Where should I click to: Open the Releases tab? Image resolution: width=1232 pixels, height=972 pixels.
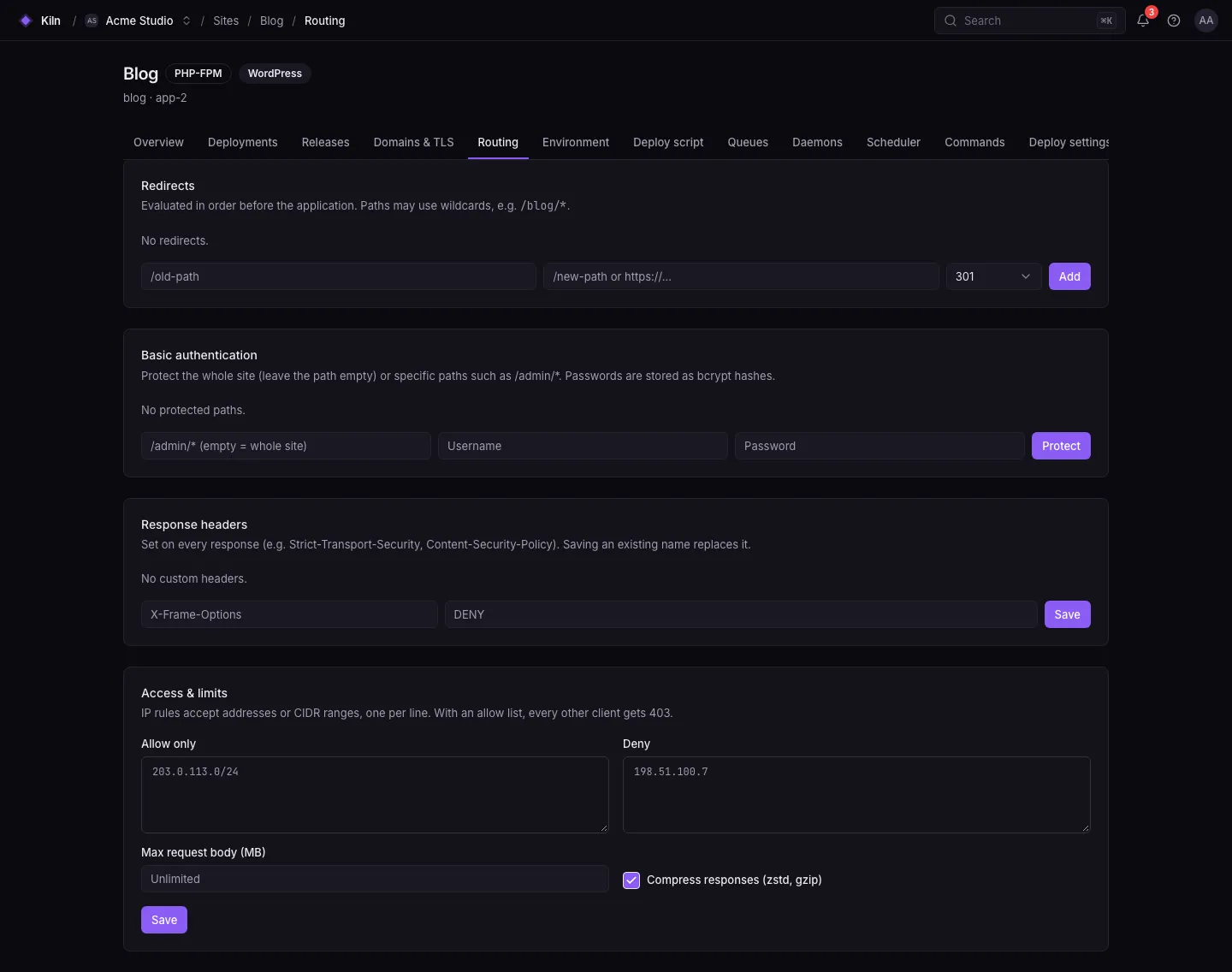coord(325,142)
